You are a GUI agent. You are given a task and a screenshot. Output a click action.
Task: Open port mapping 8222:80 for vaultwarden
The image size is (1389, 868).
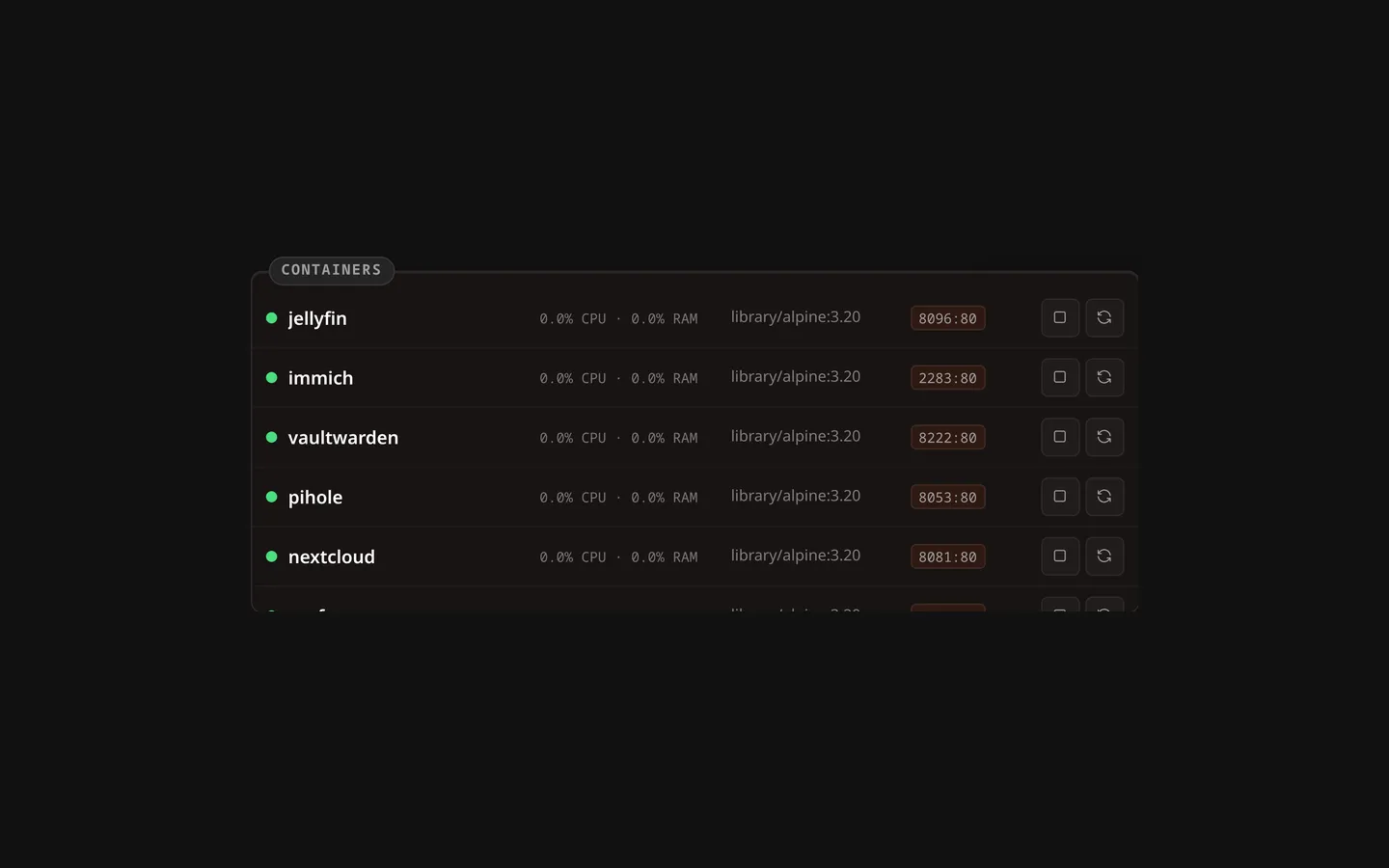948,437
